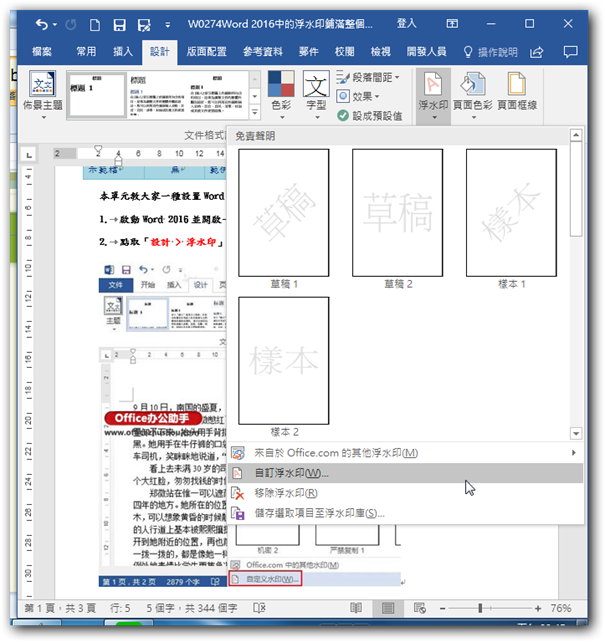Image resolution: width=605 pixels, height=642 pixels.
Task: Open the 段落間距 paragraph spacing dropdown
Action: (x=368, y=77)
